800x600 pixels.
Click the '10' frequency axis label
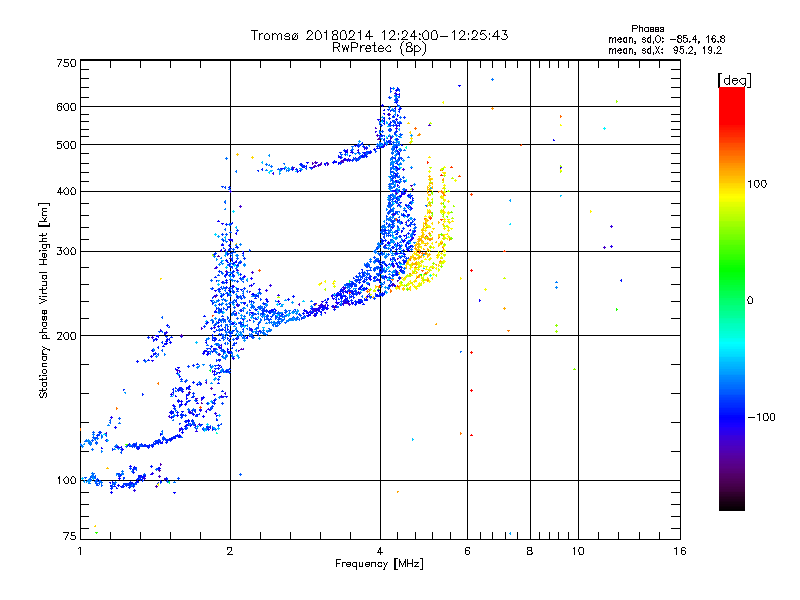578,551
